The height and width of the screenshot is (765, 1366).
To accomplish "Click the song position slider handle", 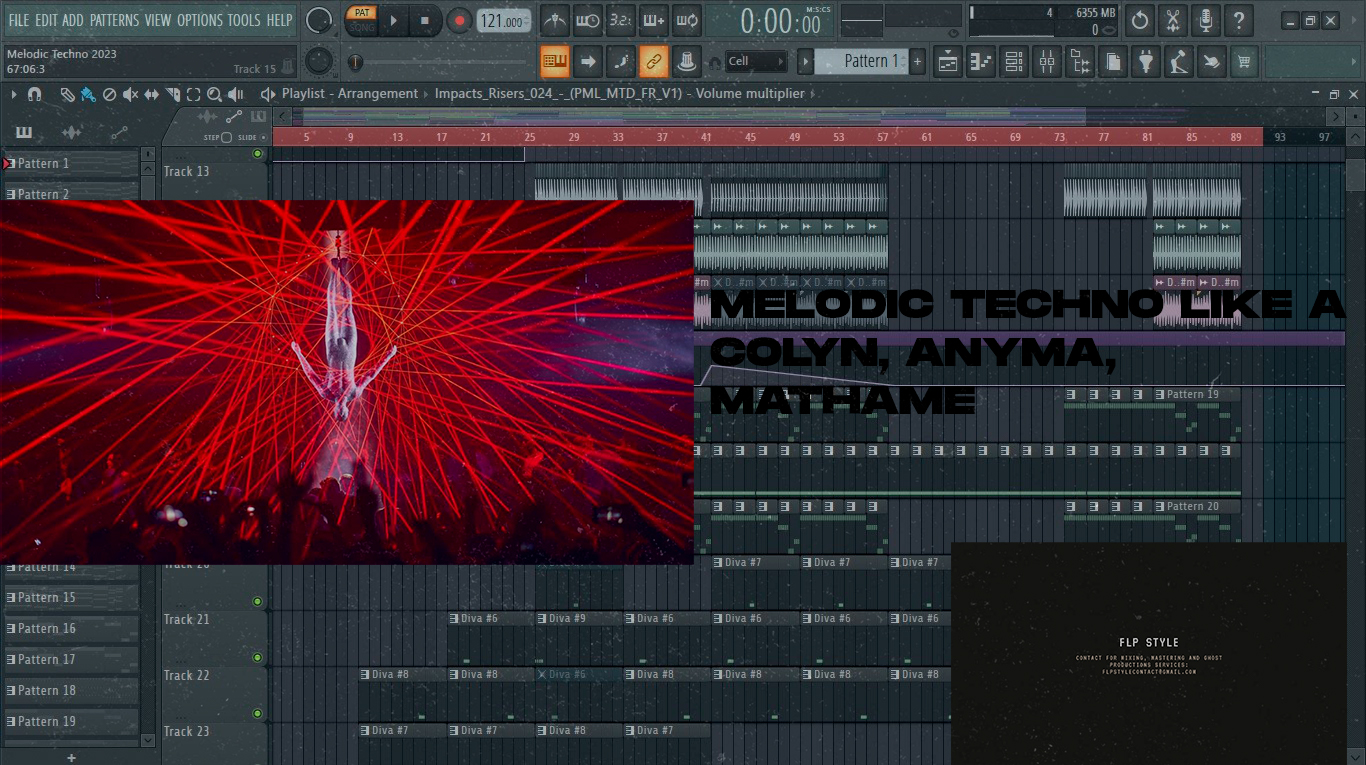I will coord(356,63).
